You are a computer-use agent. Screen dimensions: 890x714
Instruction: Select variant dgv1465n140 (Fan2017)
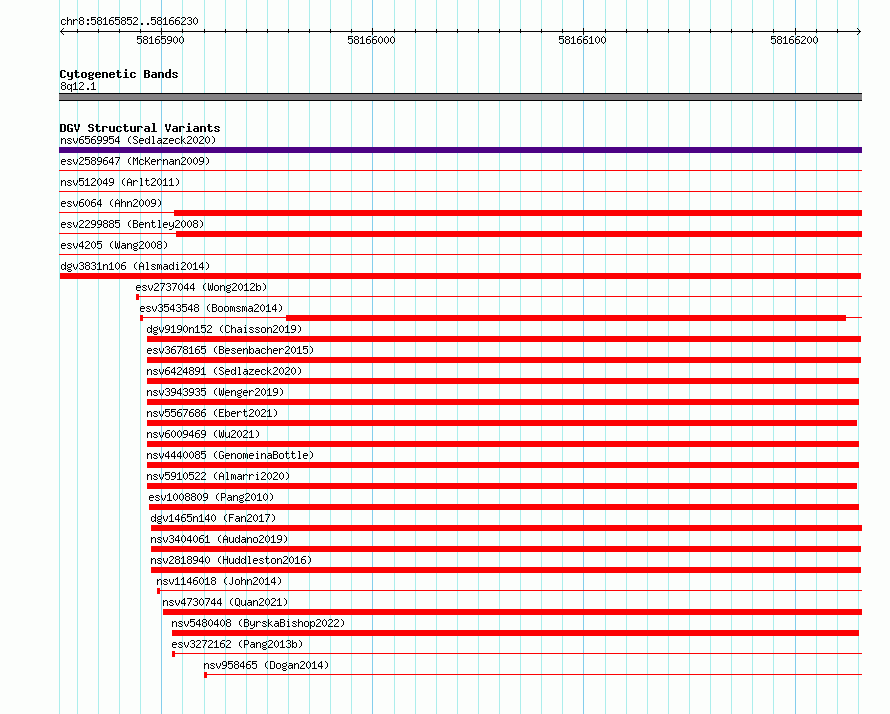coord(213,518)
